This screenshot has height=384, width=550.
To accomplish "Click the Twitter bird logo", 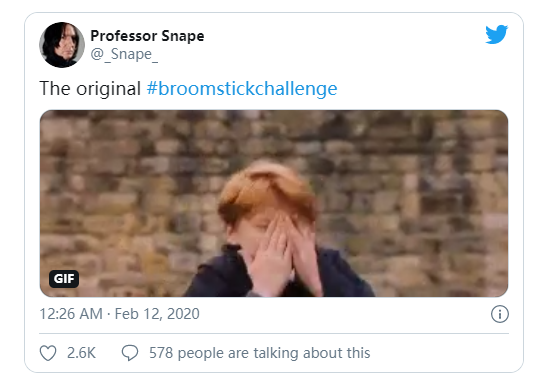I will pos(496,34).
